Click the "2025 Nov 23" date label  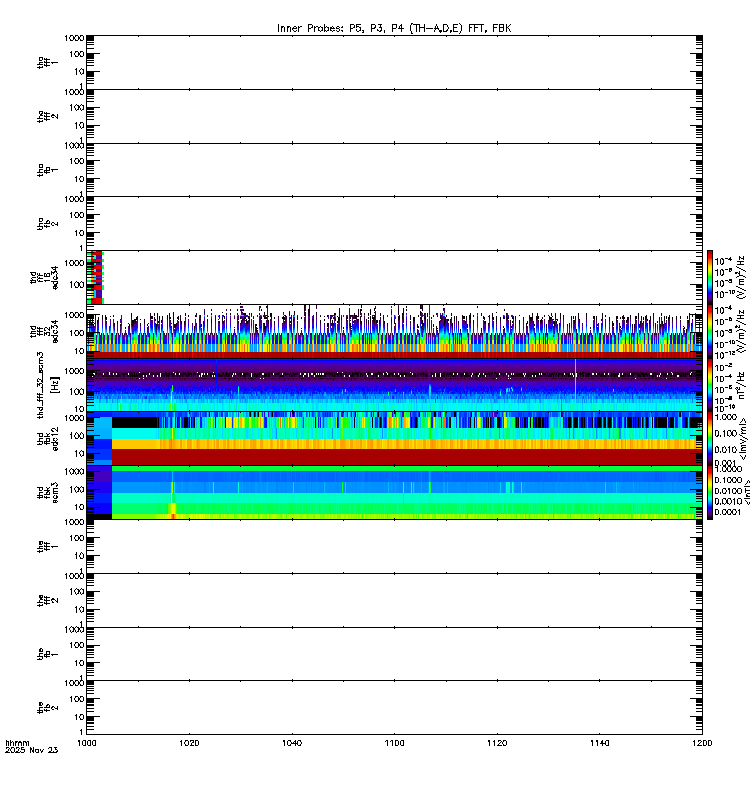click(x=32, y=750)
